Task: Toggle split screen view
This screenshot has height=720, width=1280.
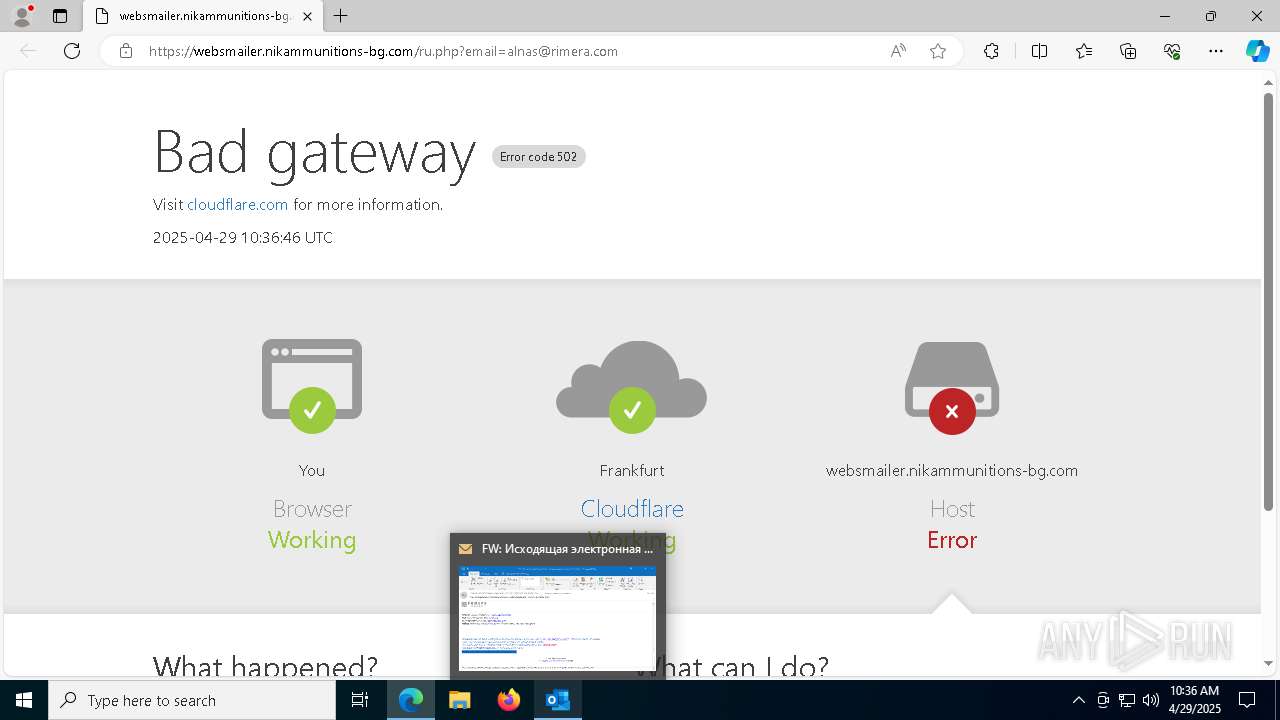Action: pos(1039,51)
